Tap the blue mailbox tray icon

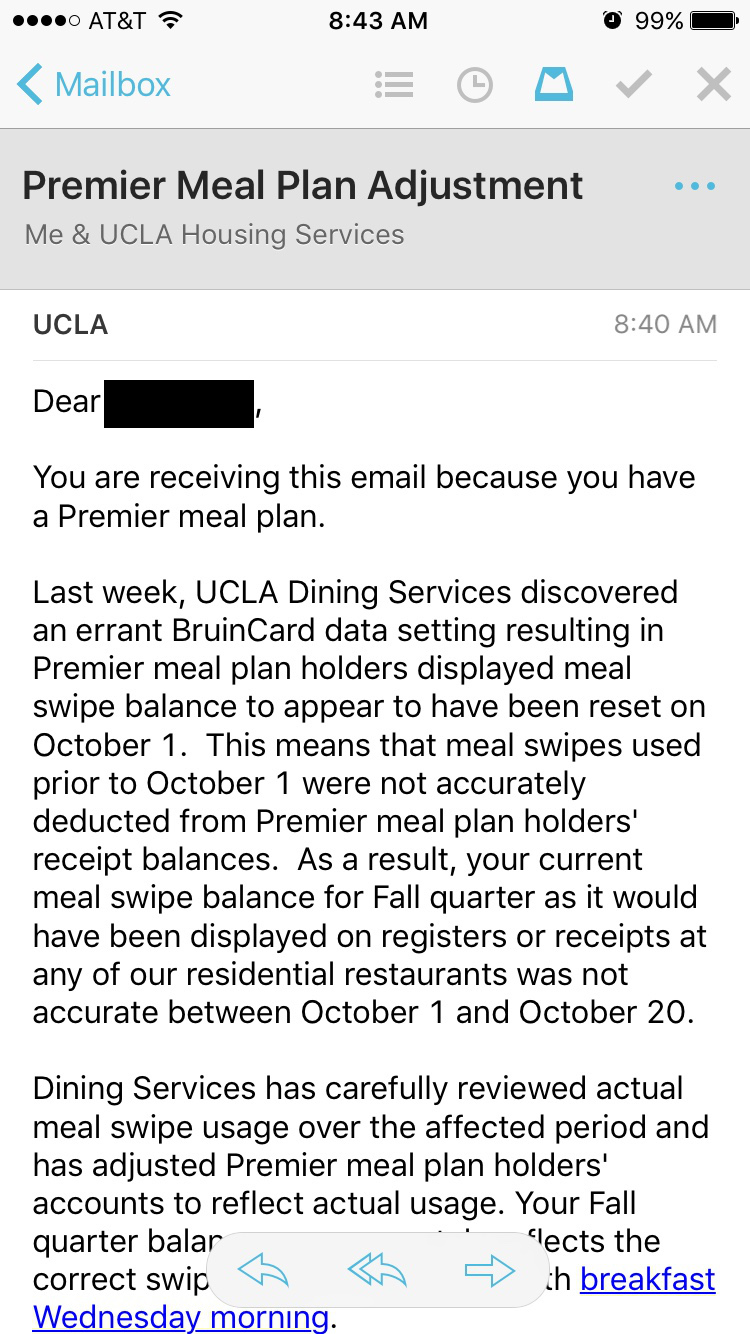tap(553, 85)
